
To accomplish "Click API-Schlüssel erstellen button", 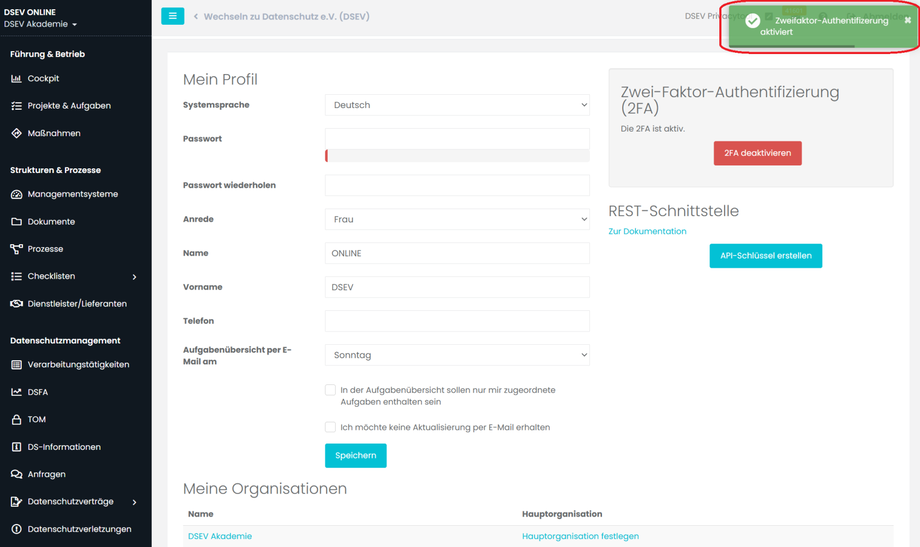I will [x=766, y=256].
